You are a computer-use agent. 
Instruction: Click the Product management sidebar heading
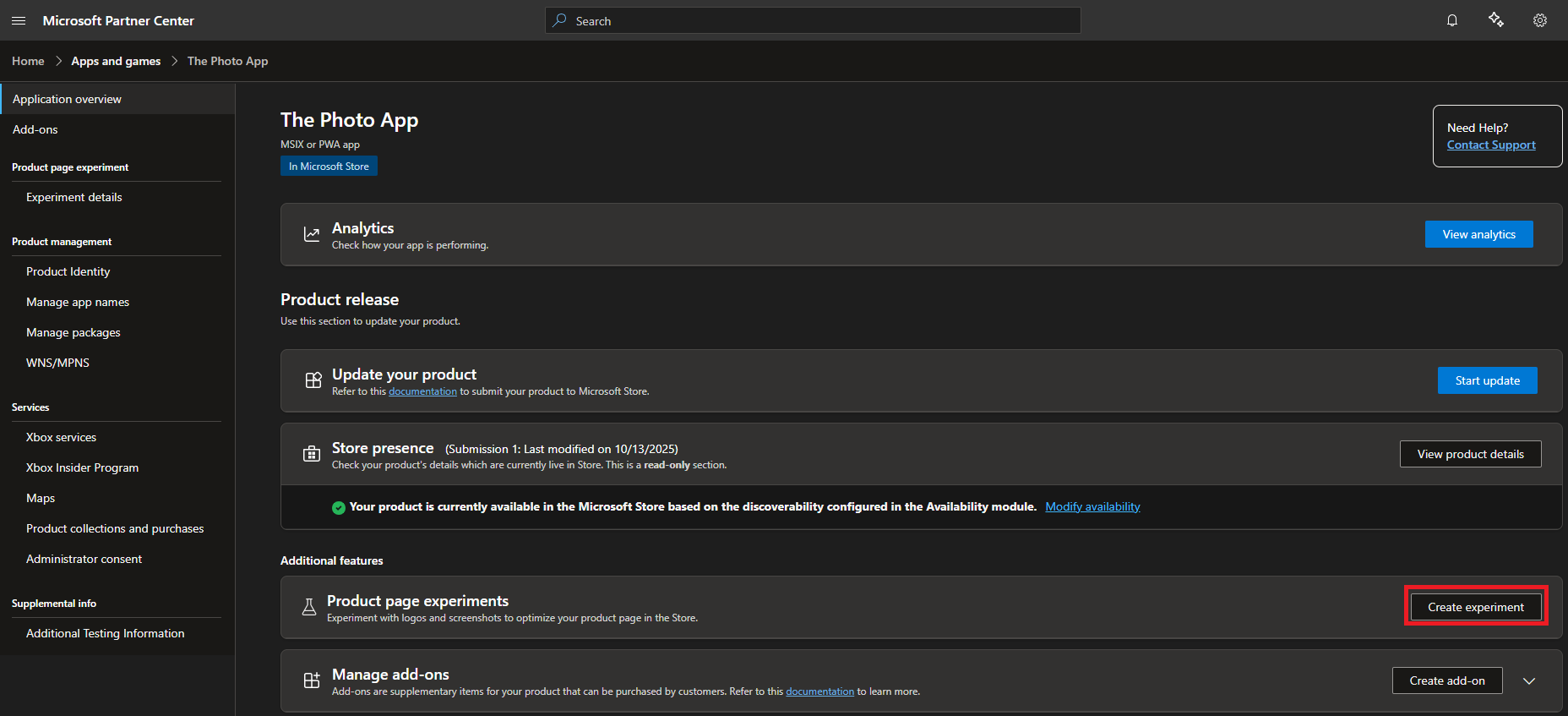[x=62, y=242]
